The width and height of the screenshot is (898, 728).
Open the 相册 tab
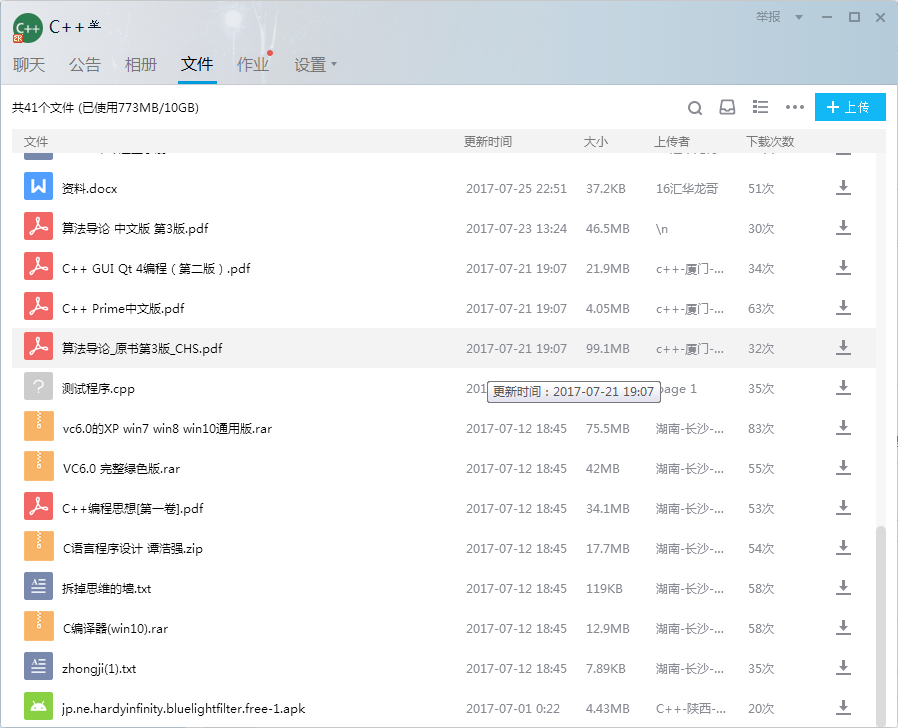(141, 65)
